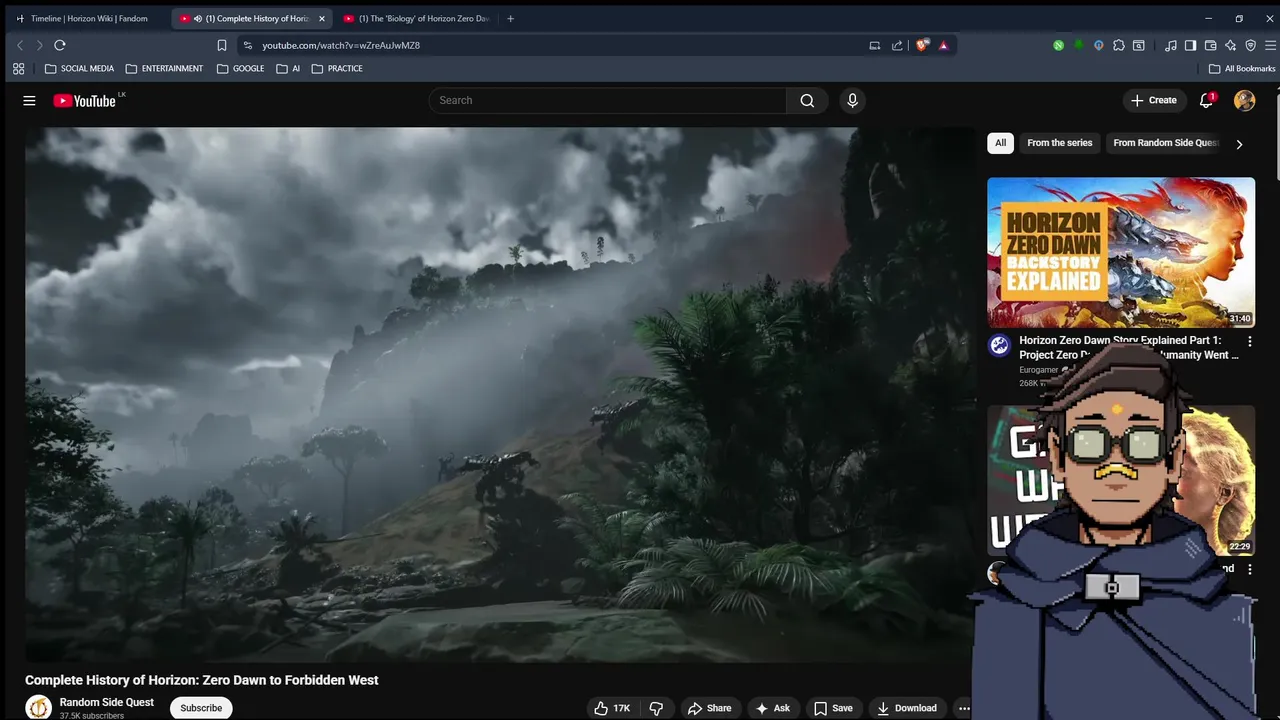Open AI bookmarks folder
The image size is (1280, 720).
tap(288, 69)
